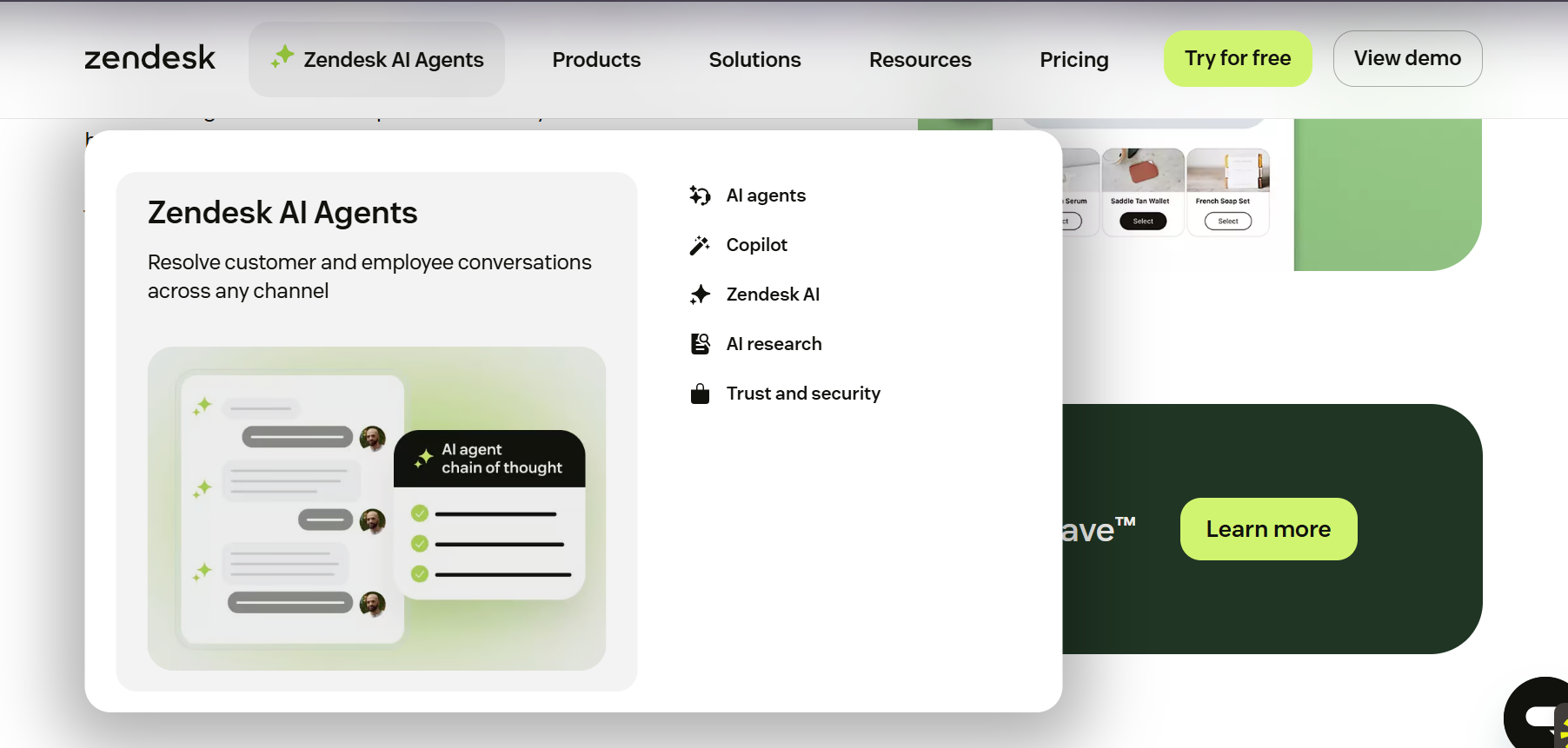Click the Learn more button

coord(1268,529)
